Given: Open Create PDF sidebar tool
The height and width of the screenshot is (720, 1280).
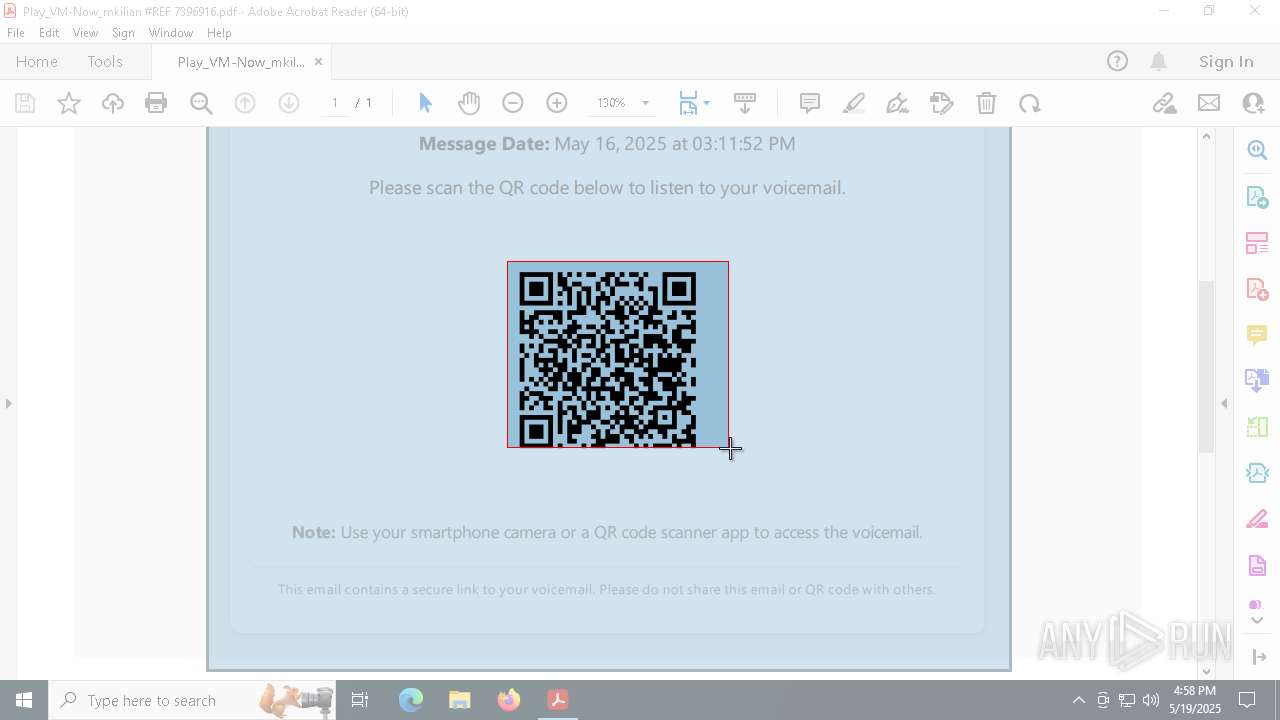Looking at the screenshot, I should coord(1257,289).
